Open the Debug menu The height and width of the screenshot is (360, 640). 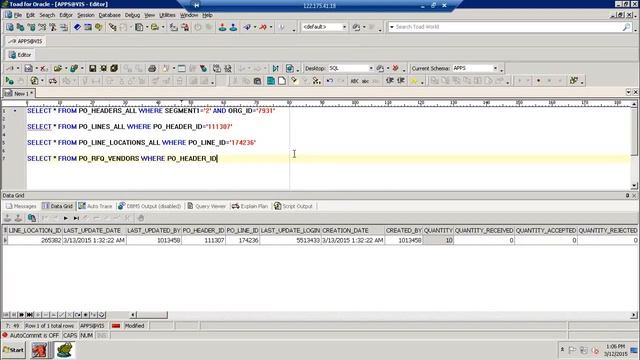(x=132, y=15)
